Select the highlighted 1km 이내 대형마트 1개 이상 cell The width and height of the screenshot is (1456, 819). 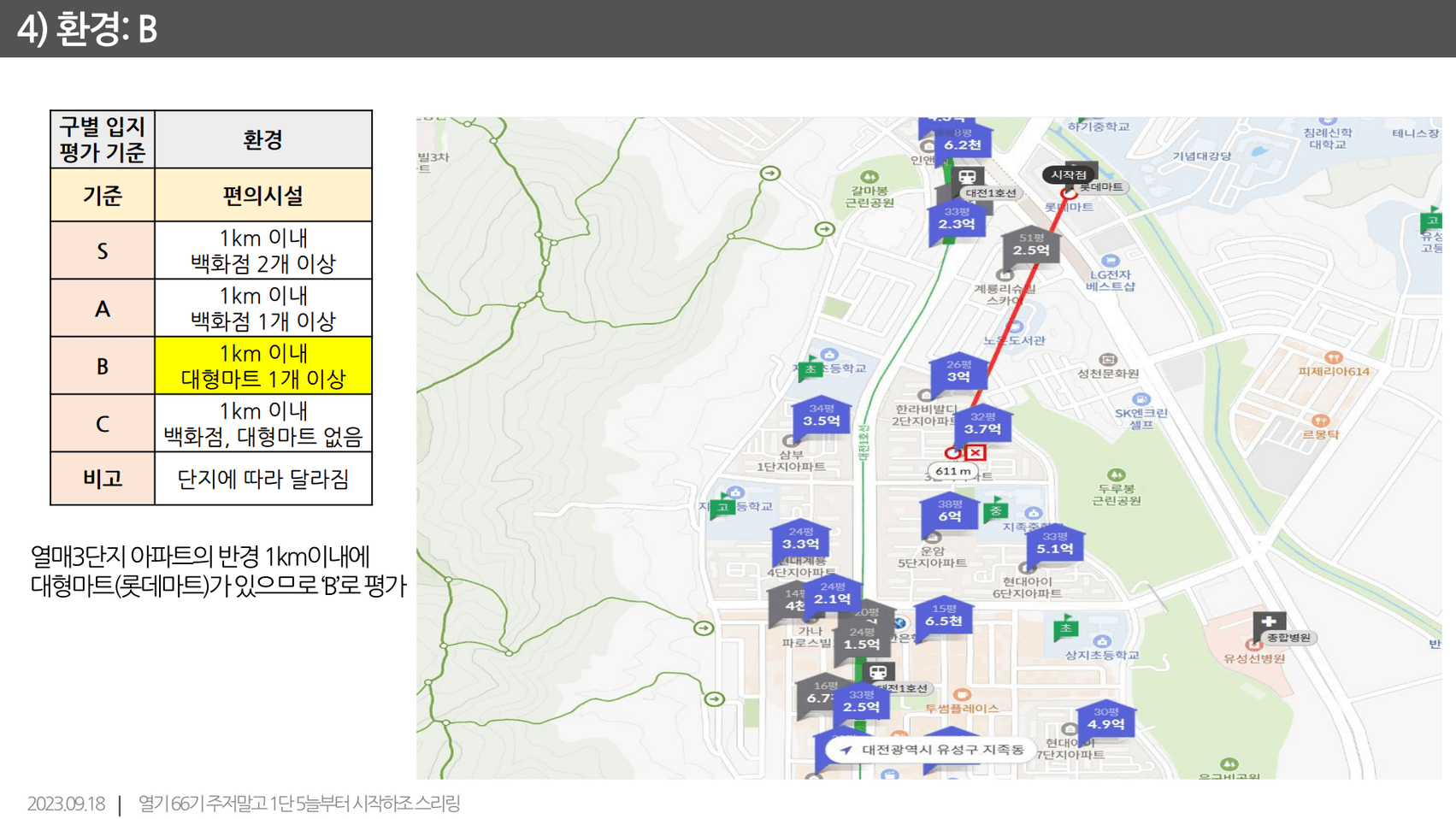click(263, 366)
